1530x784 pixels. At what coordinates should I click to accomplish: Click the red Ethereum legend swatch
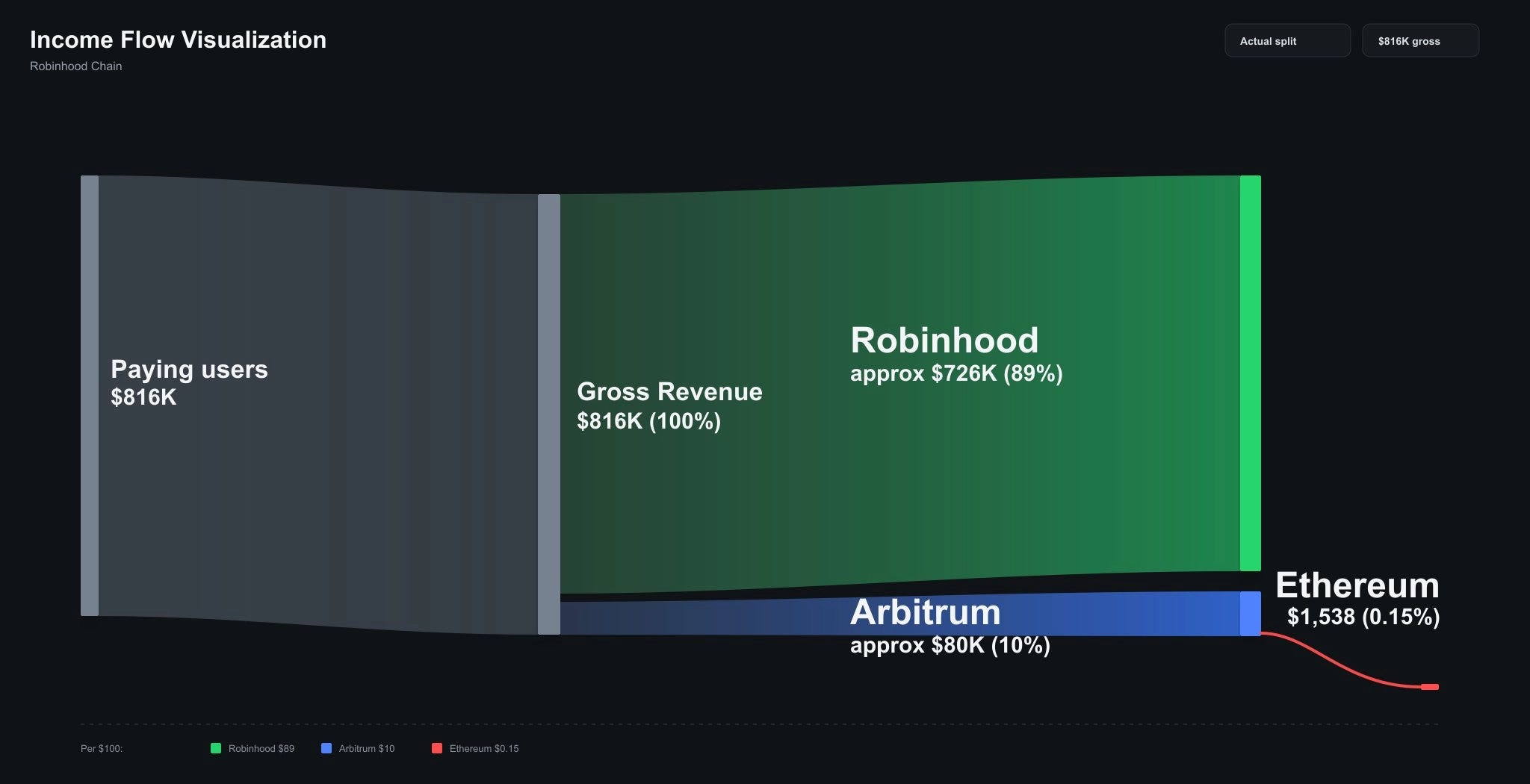437,748
